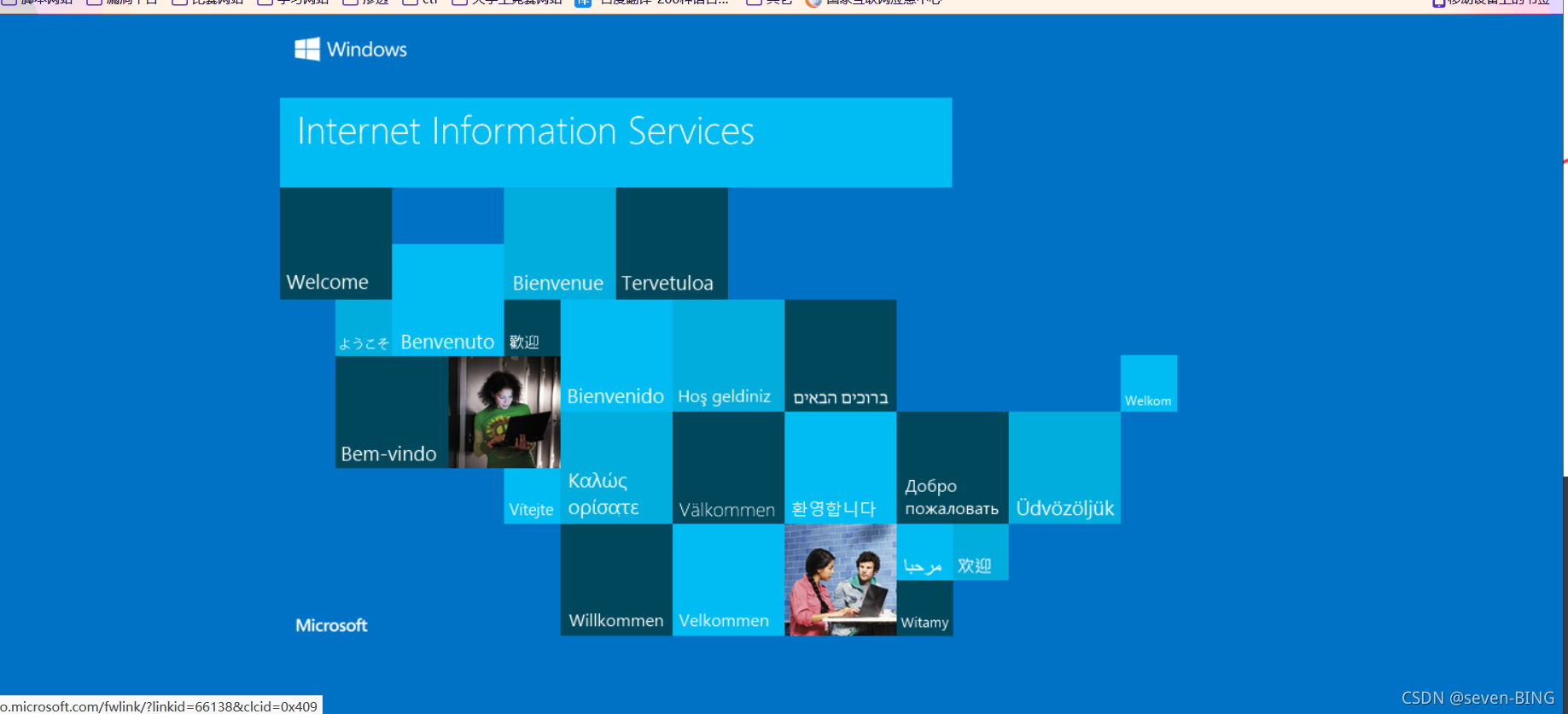
Task: Click the Hebrew ברוכים הבאים tile
Action: 841,355
